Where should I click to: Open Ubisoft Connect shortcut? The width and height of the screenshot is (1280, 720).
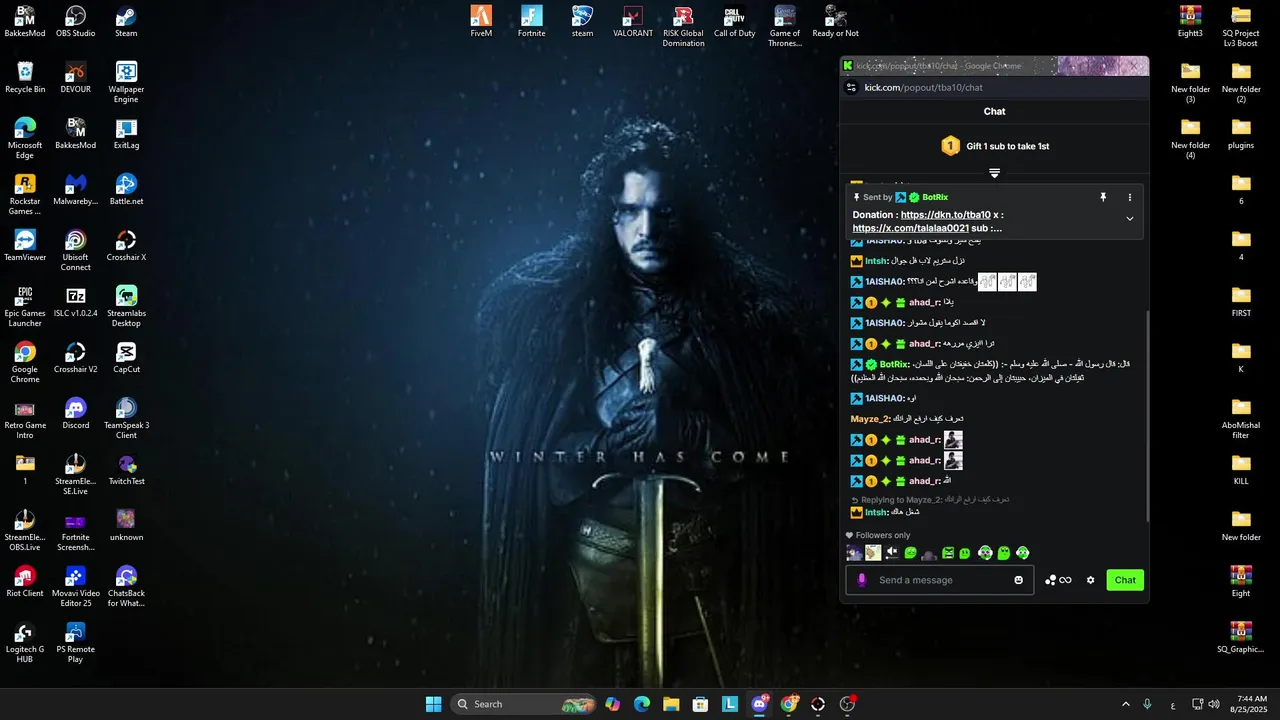(x=76, y=250)
